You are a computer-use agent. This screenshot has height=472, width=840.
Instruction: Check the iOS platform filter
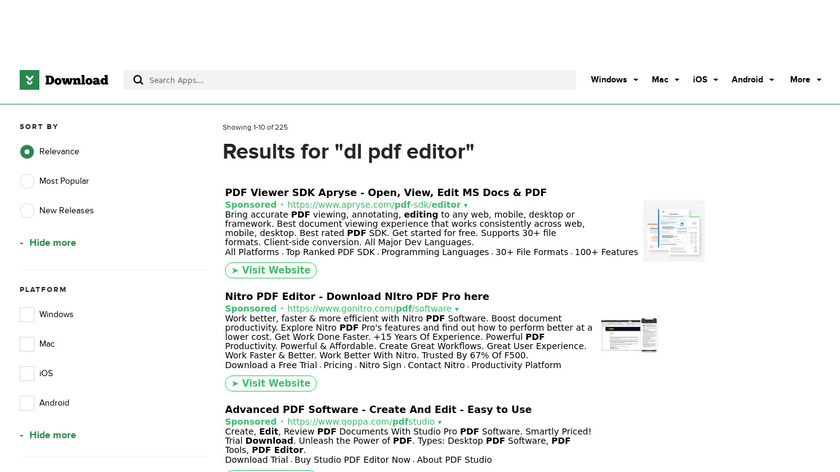coord(27,373)
